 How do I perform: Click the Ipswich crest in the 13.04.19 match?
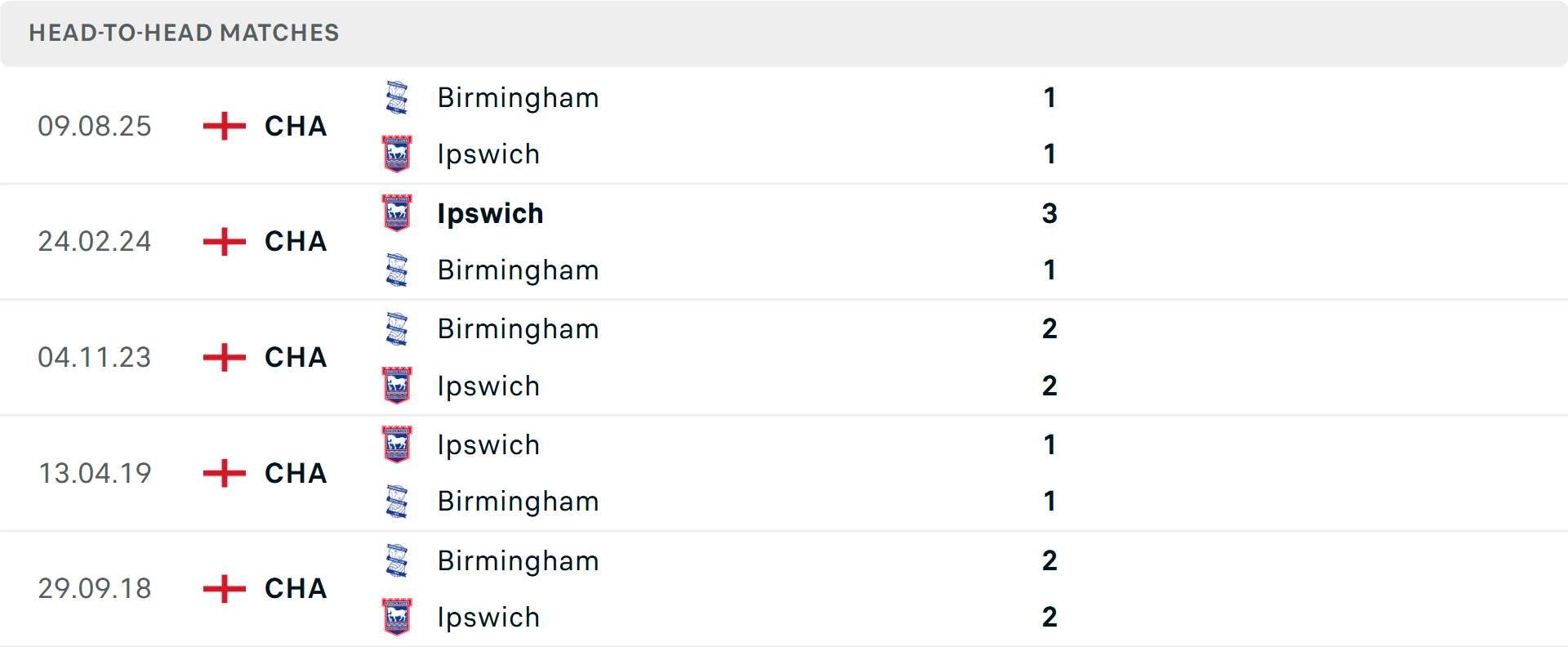click(397, 445)
